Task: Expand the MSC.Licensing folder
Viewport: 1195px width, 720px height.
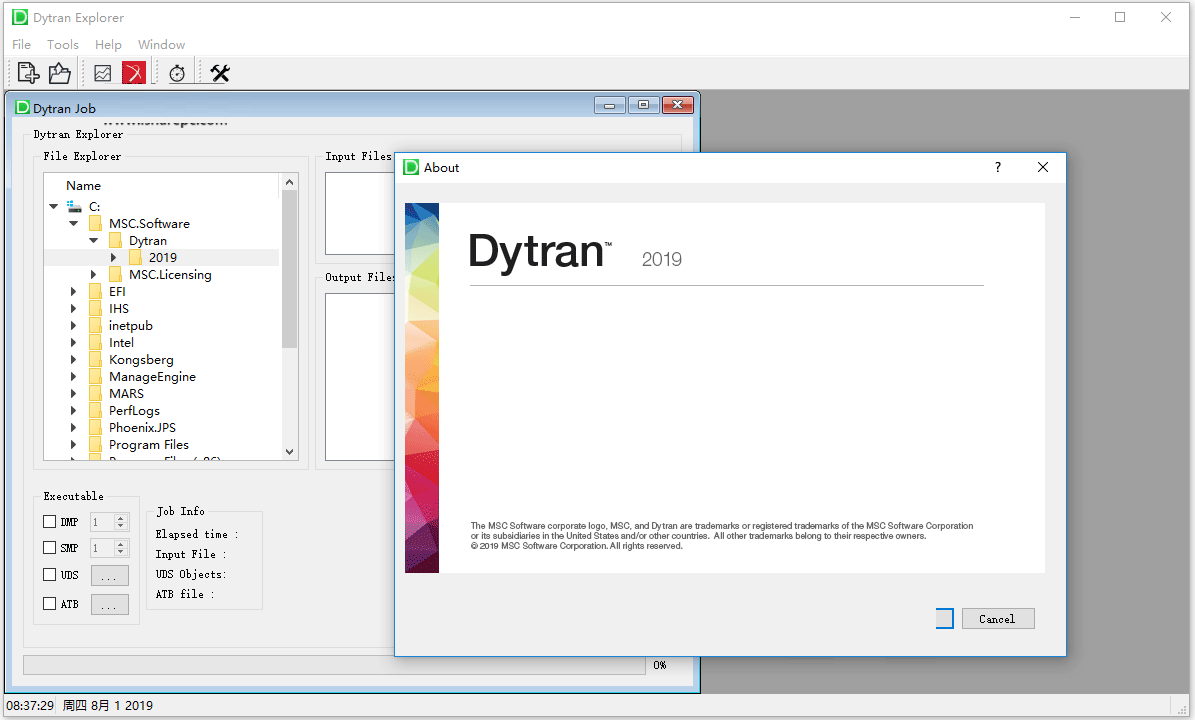Action: (93, 274)
